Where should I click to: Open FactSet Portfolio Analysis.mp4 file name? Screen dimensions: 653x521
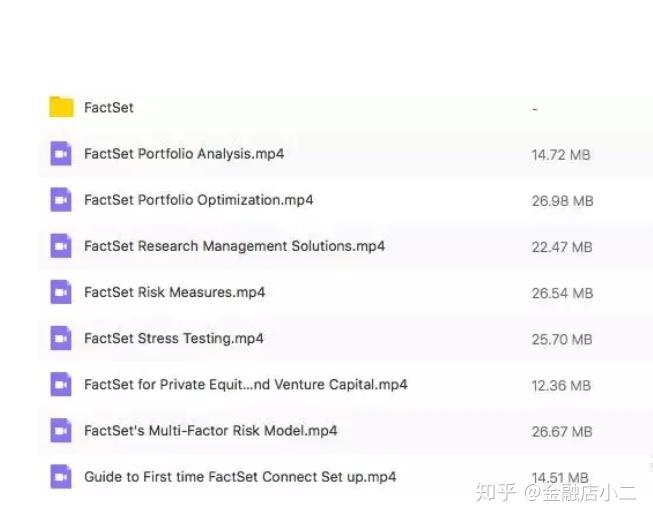tap(183, 154)
